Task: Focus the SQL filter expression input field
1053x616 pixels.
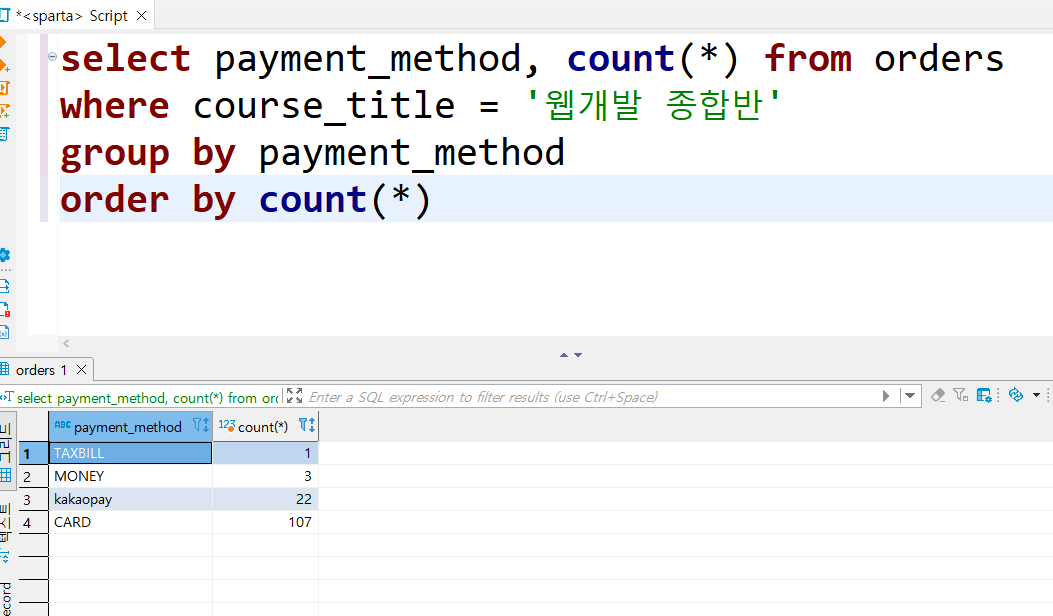Action: [x=591, y=397]
